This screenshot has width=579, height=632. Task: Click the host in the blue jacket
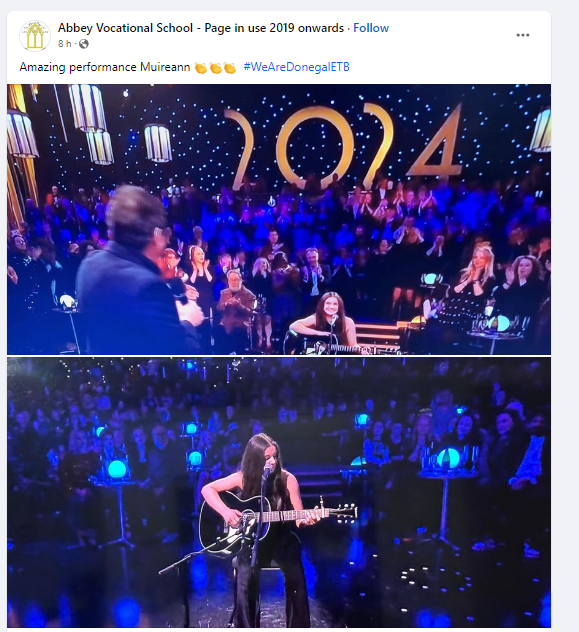click(x=135, y=270)
